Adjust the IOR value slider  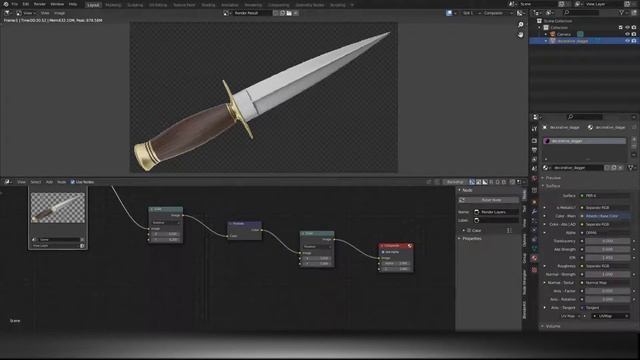608,258
